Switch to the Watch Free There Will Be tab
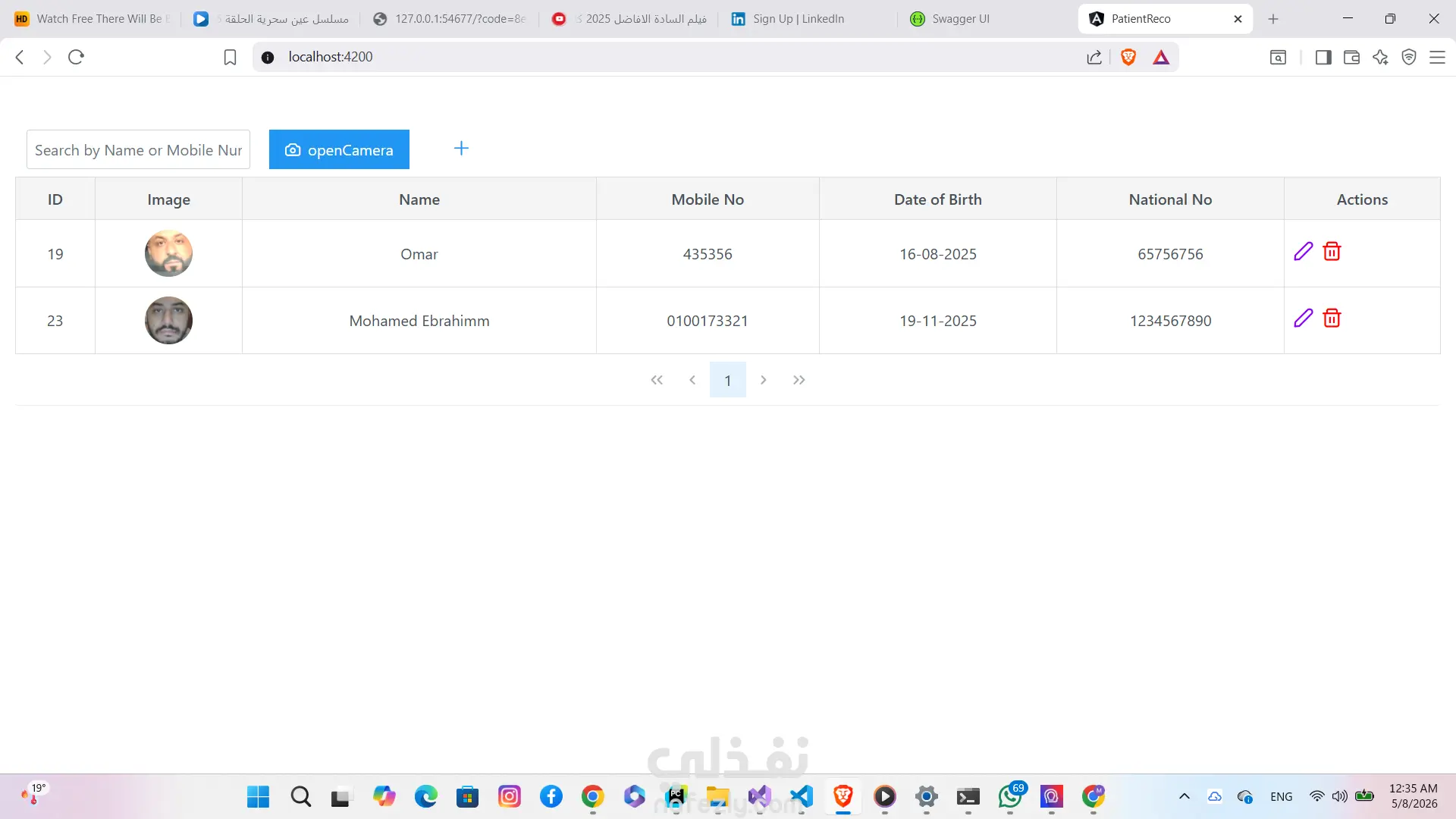The width and height of the screenshot is (1456, 819). coord(93,19)
